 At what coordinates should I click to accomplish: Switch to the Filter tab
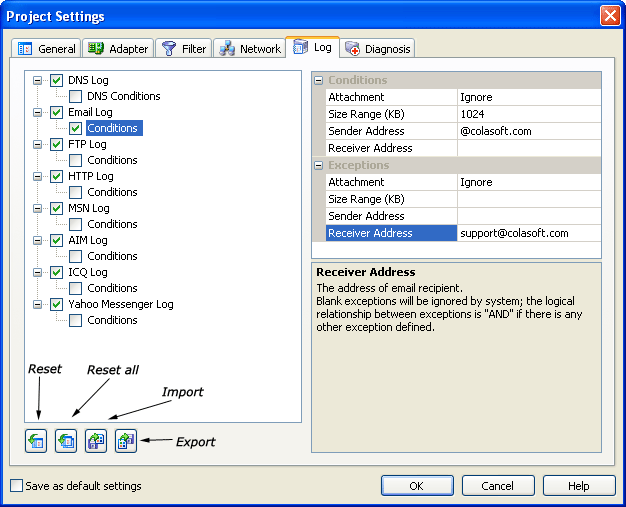pos(183,48)
